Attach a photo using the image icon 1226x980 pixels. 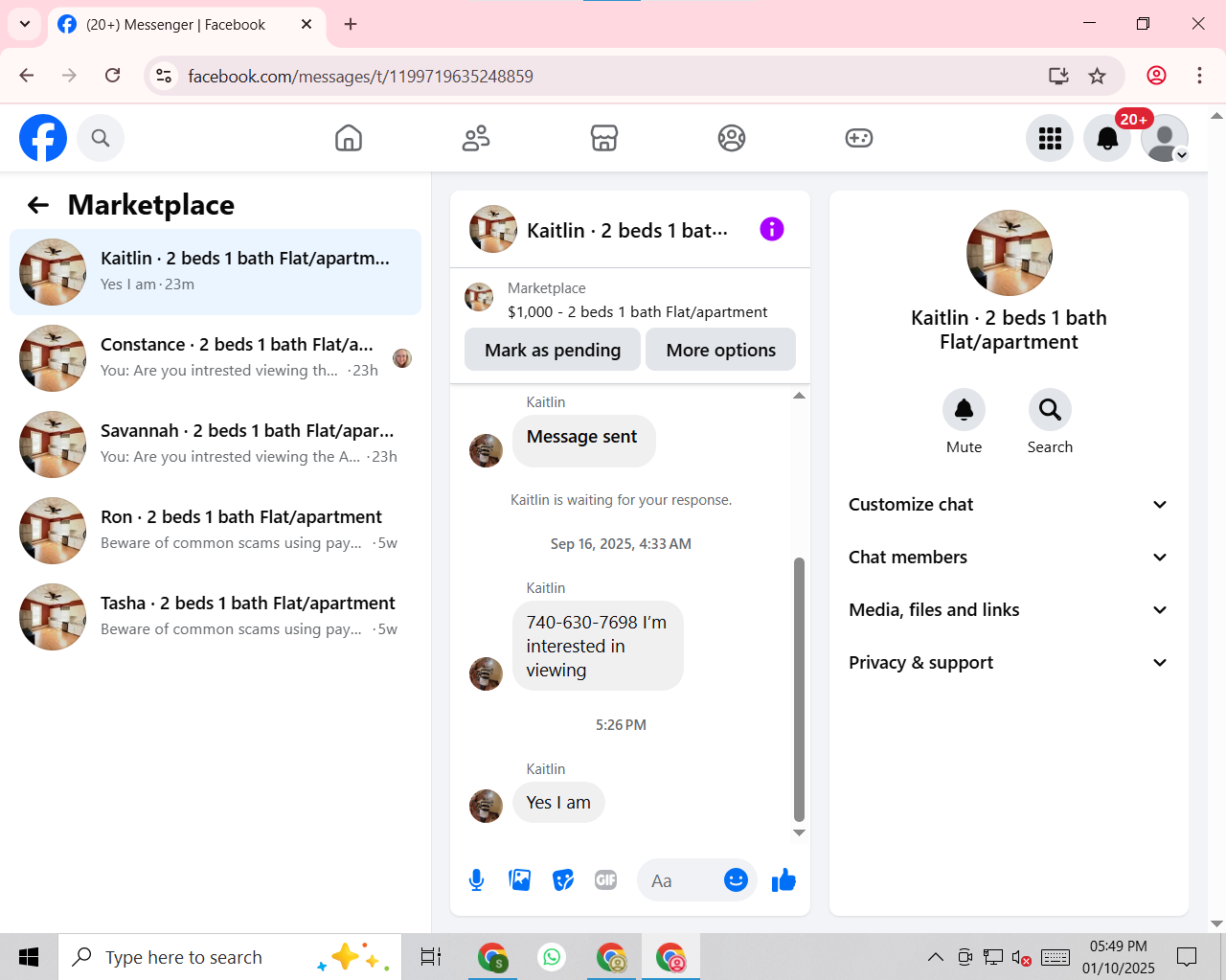[x=520, y=880]
